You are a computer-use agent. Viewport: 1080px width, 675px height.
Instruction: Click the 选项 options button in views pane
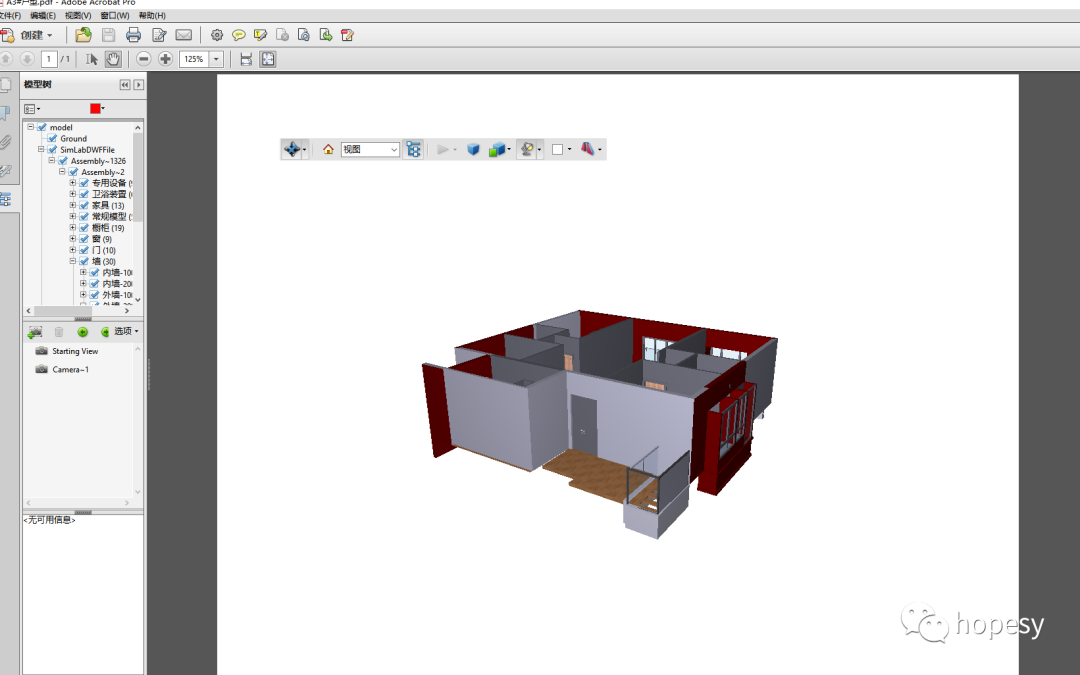point(125,331)
